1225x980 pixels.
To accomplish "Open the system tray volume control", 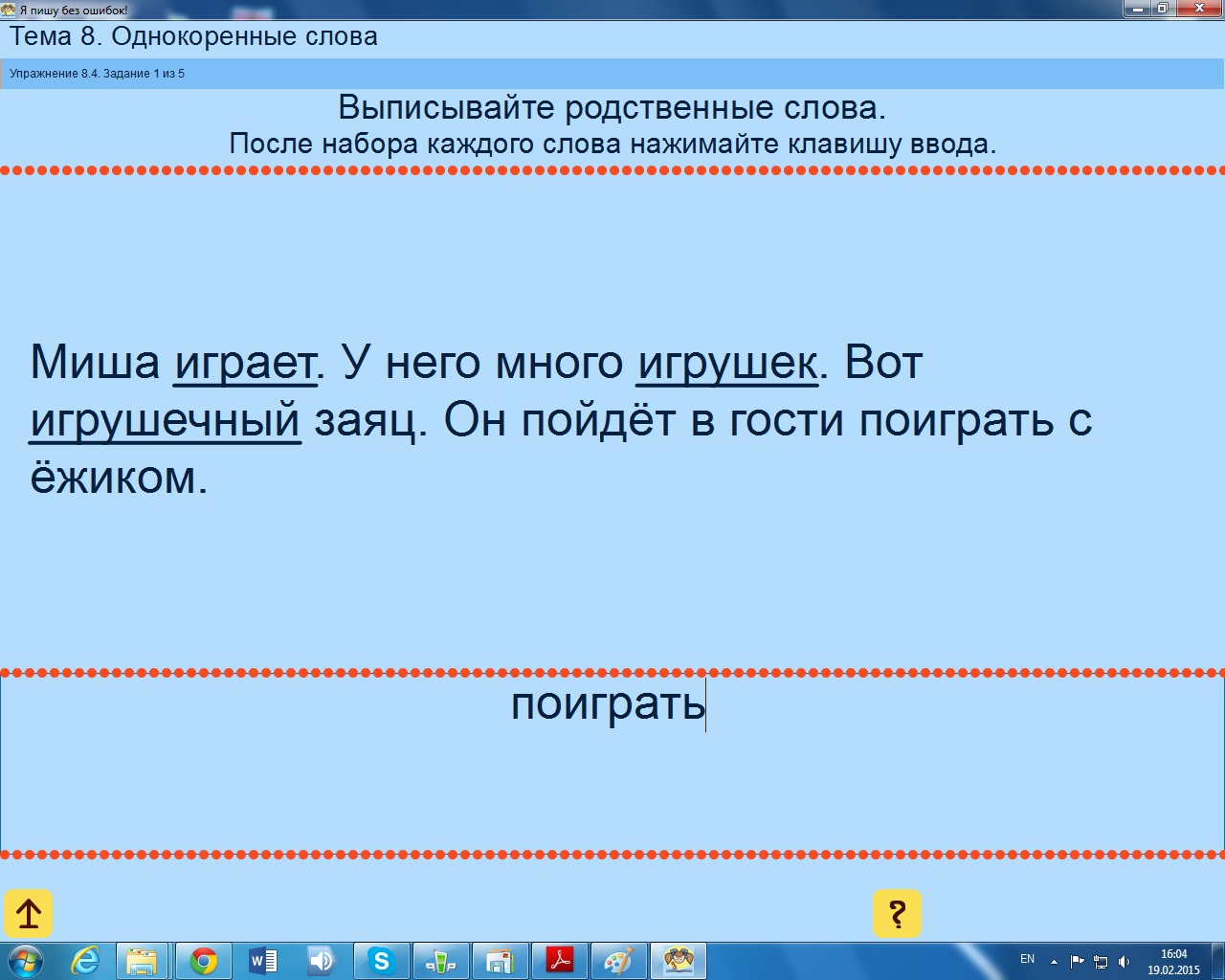I will [x=1125, y=961].
